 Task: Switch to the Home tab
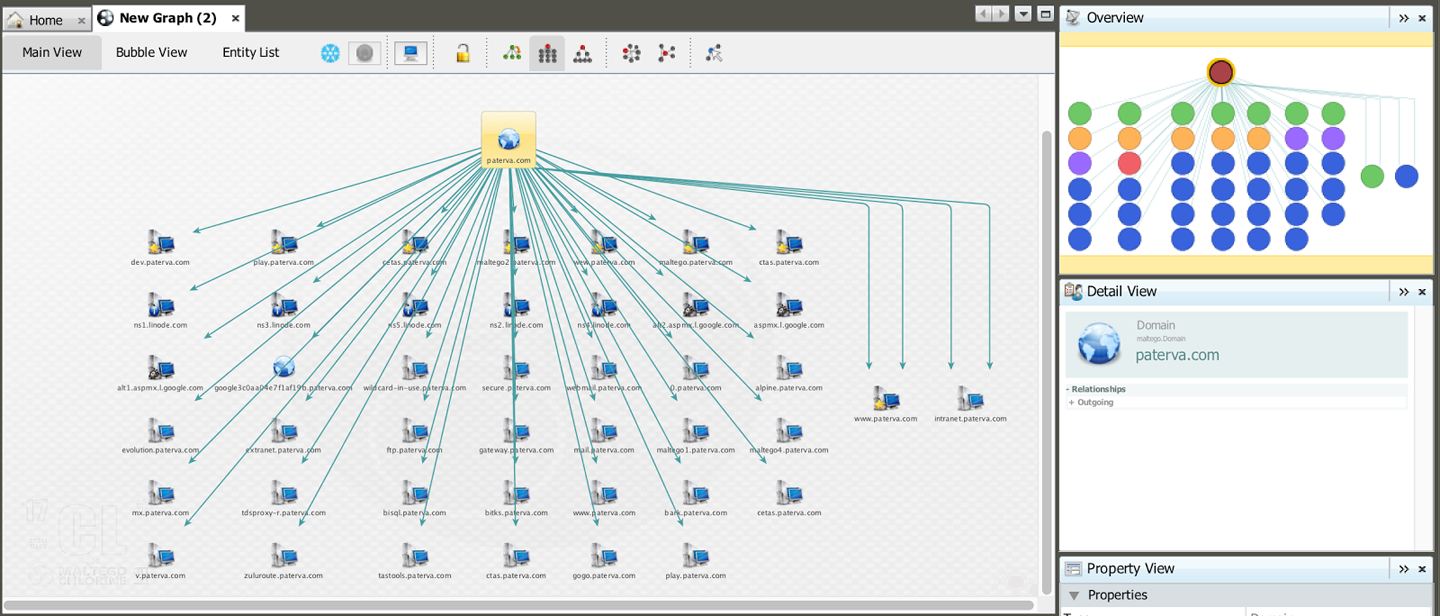[46, 20]
